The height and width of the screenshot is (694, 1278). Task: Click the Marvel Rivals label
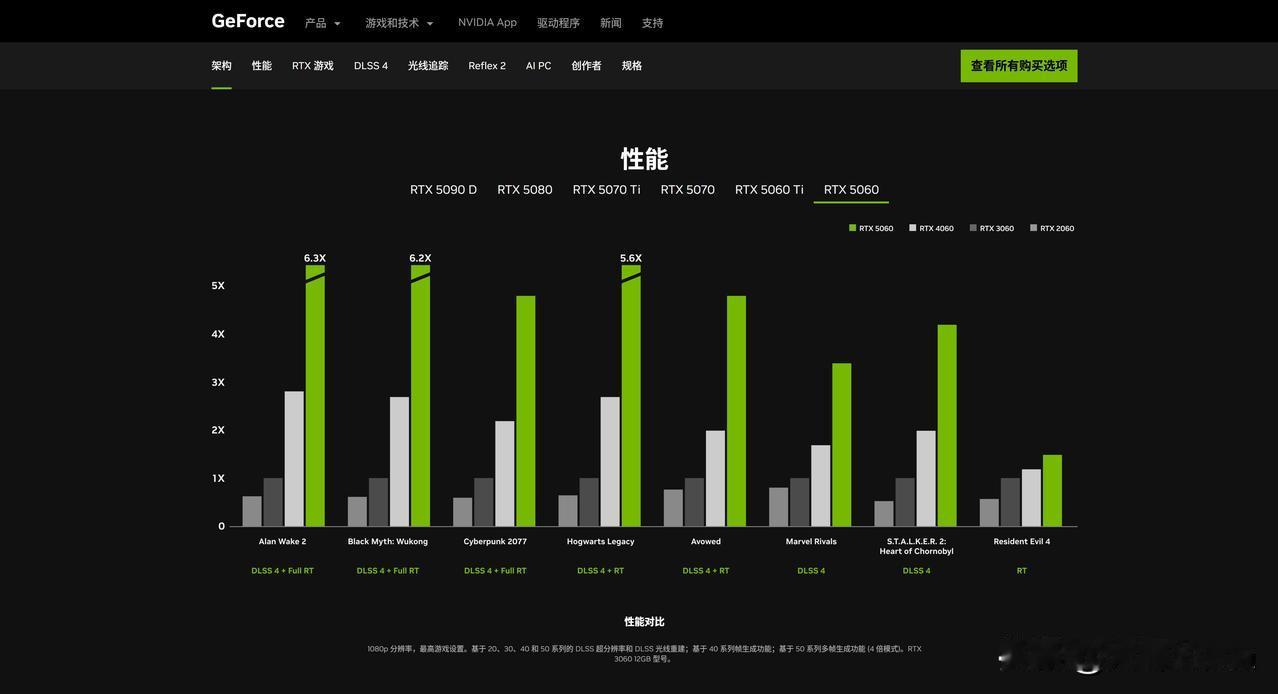[x=811, y=541]
